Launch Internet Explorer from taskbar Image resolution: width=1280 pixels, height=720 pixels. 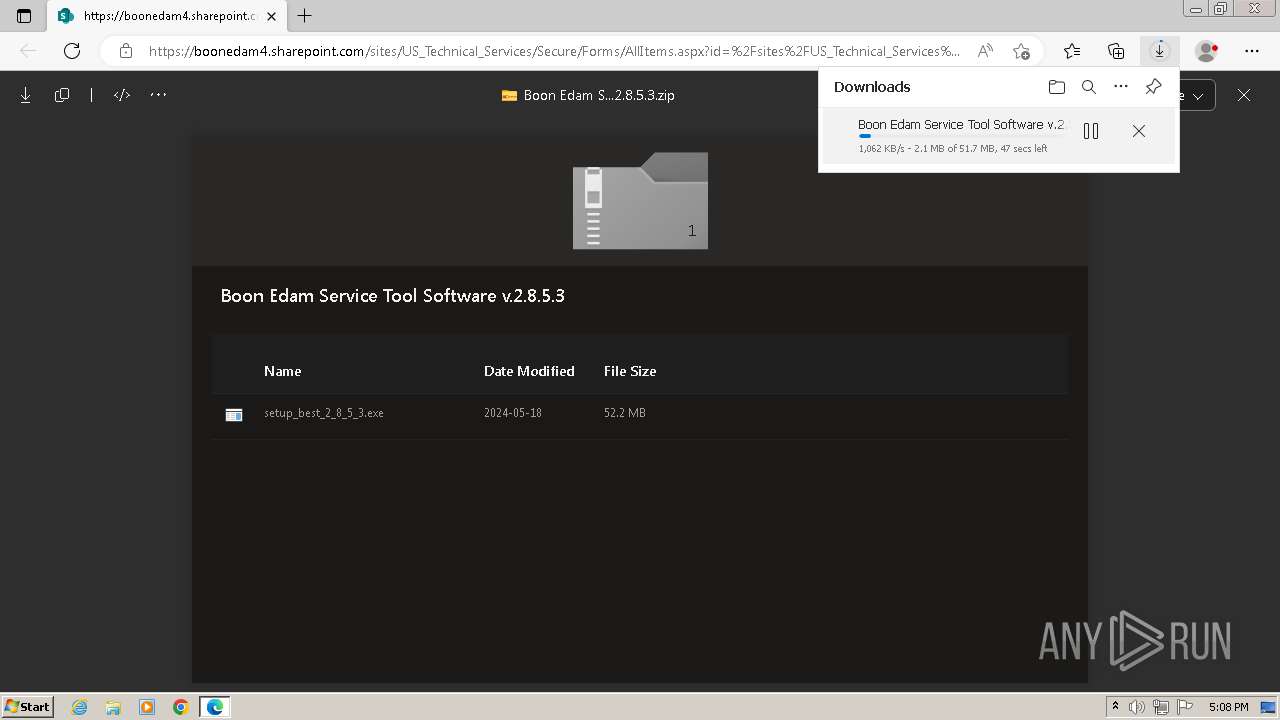point(80,707)
